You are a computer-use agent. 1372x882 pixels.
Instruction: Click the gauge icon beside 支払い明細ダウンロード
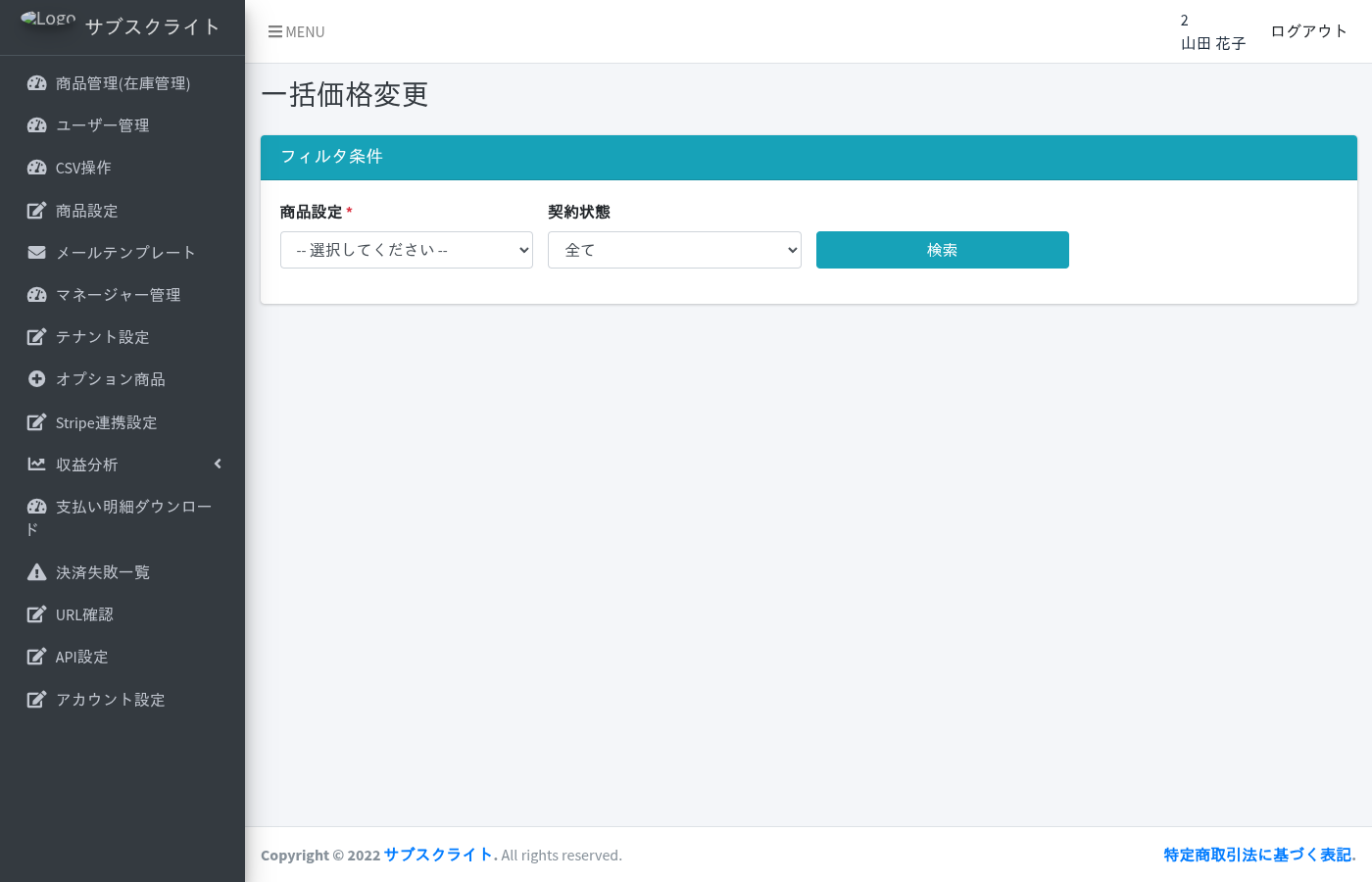click(x=36, y=506)
